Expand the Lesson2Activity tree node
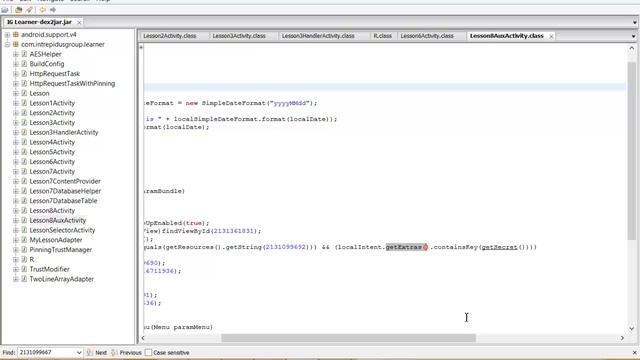Viewport: 640px width, 360px height. click(16, 113)
